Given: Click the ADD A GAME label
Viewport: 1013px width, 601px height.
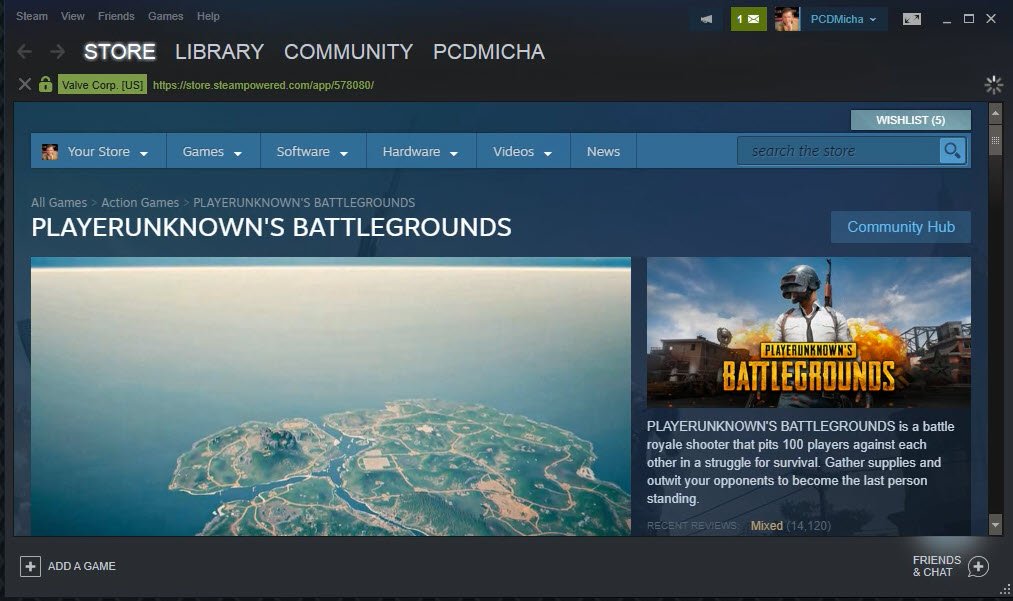Looking at the screenshot, I should (81, 566).
